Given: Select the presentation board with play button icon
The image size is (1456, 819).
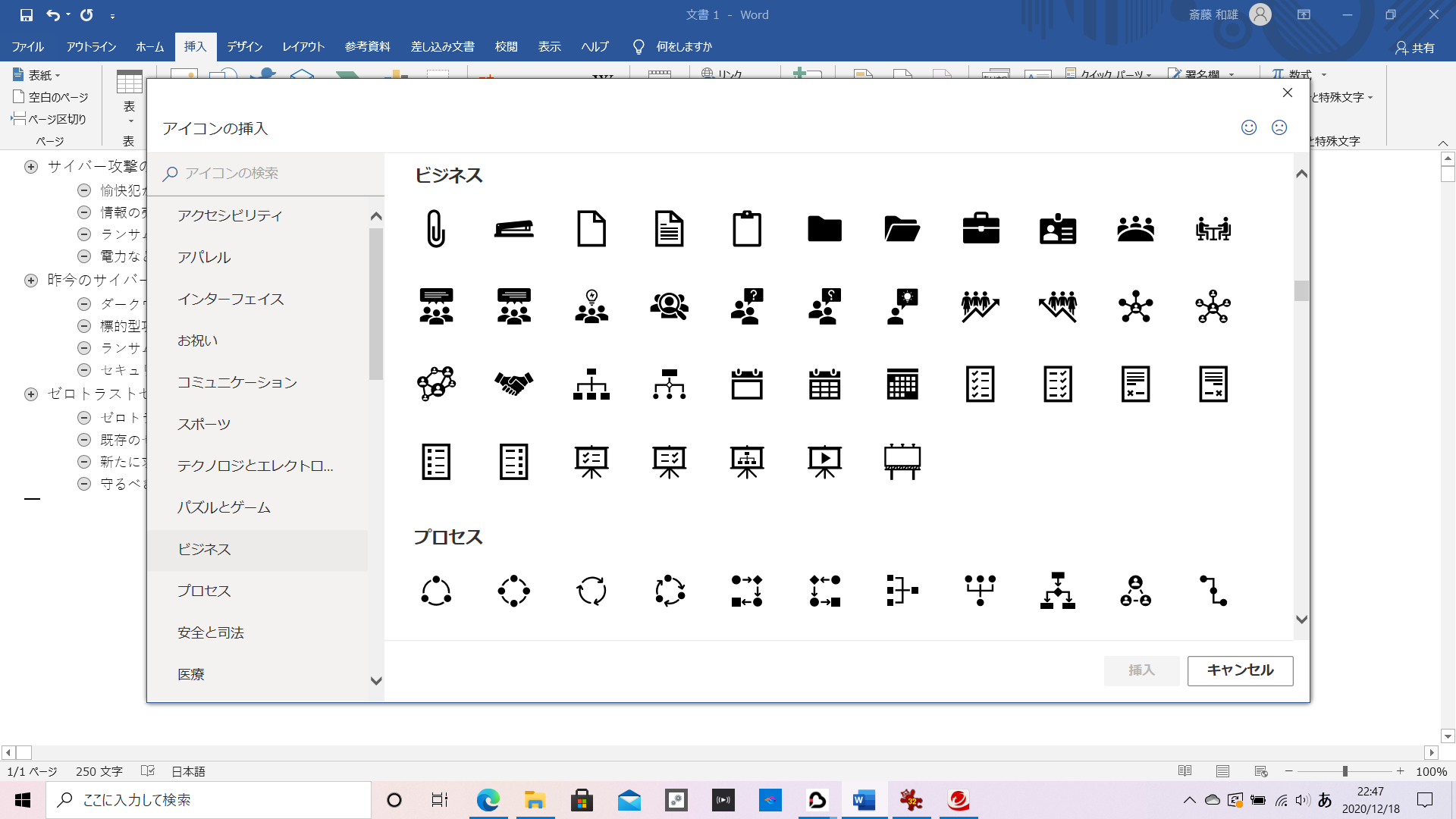Looking at the screenshot, I should (x=824, y=460).
